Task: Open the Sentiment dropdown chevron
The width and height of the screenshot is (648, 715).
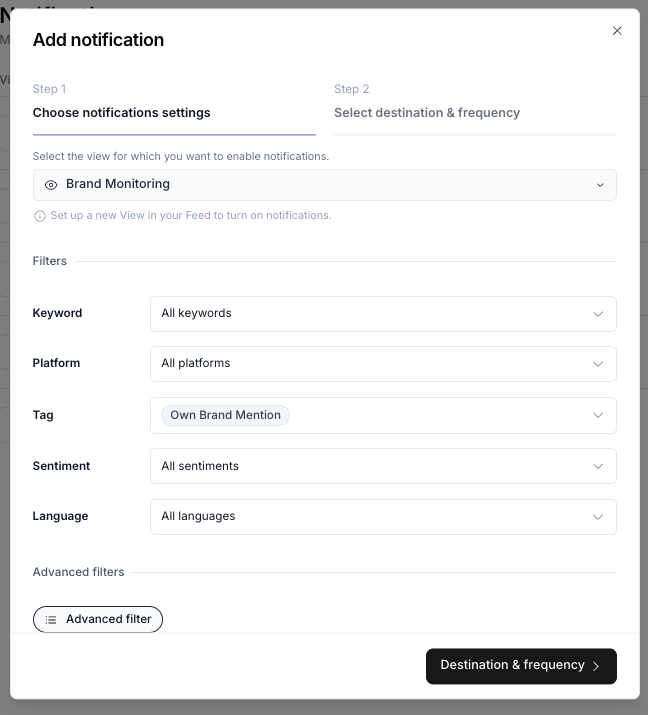Action: 598,467
